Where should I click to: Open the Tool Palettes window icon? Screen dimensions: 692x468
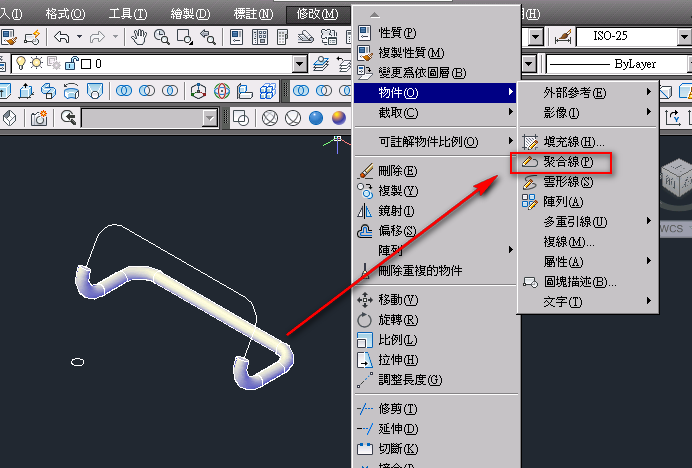(x=282, y=37)
